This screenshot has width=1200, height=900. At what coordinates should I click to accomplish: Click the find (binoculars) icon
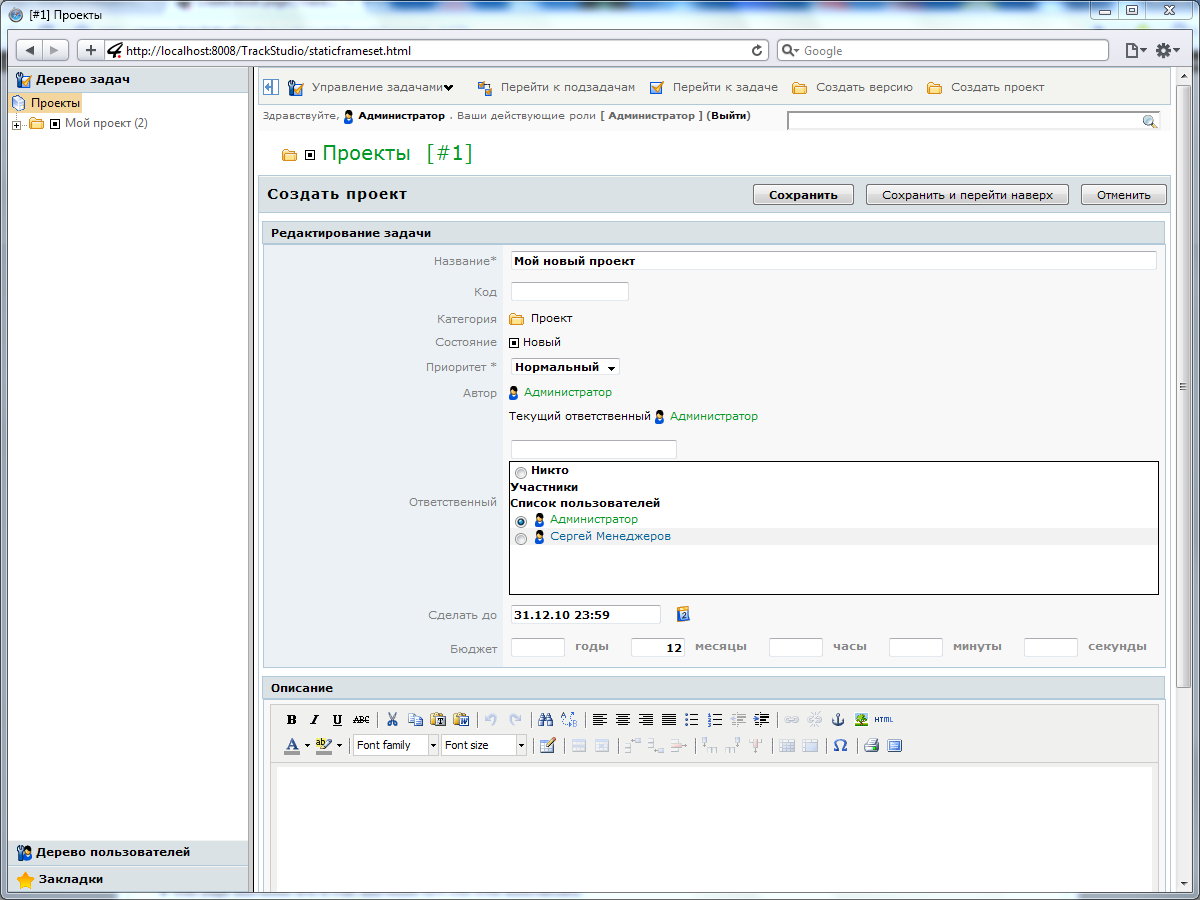(x=545, y=719)
